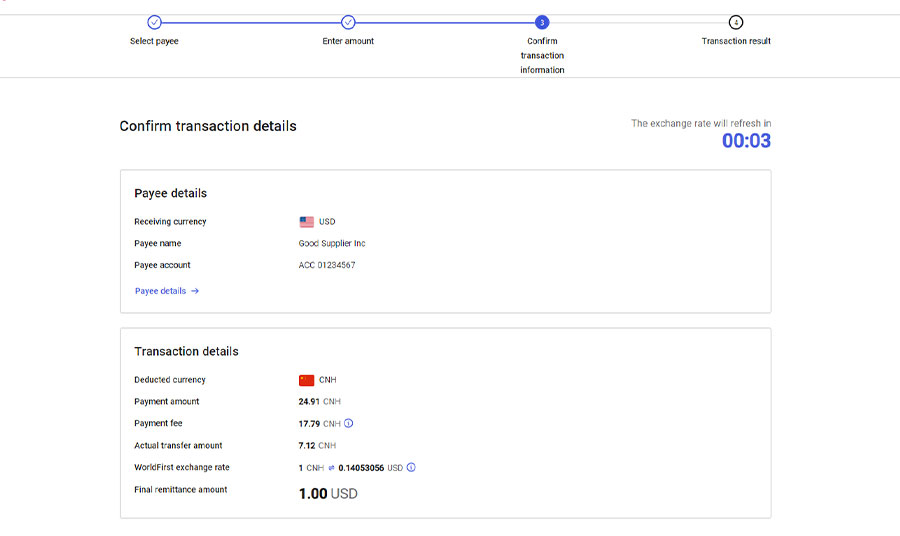
Task: Click the Select payee step checkmark circle
Action: 154,22
